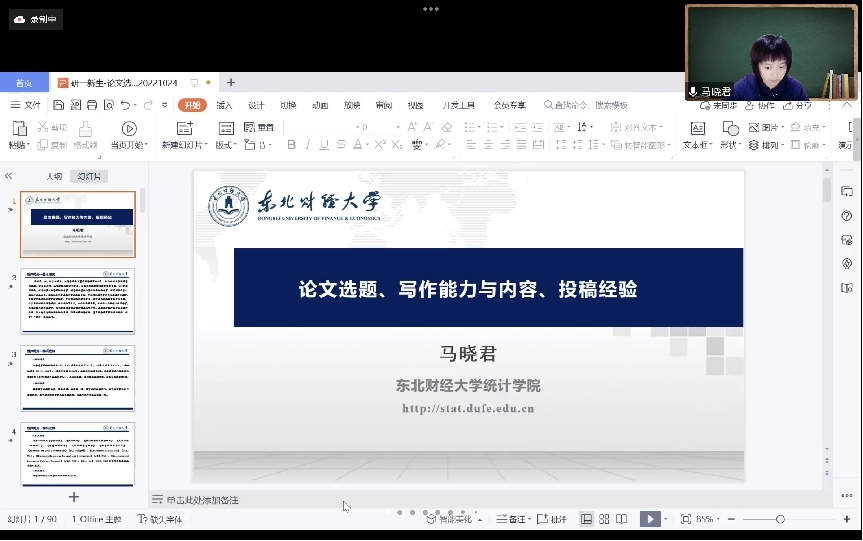This screenshot has width=863, height=541.
Task: Toggle Bold text formatting
Action: click(292, 145)
